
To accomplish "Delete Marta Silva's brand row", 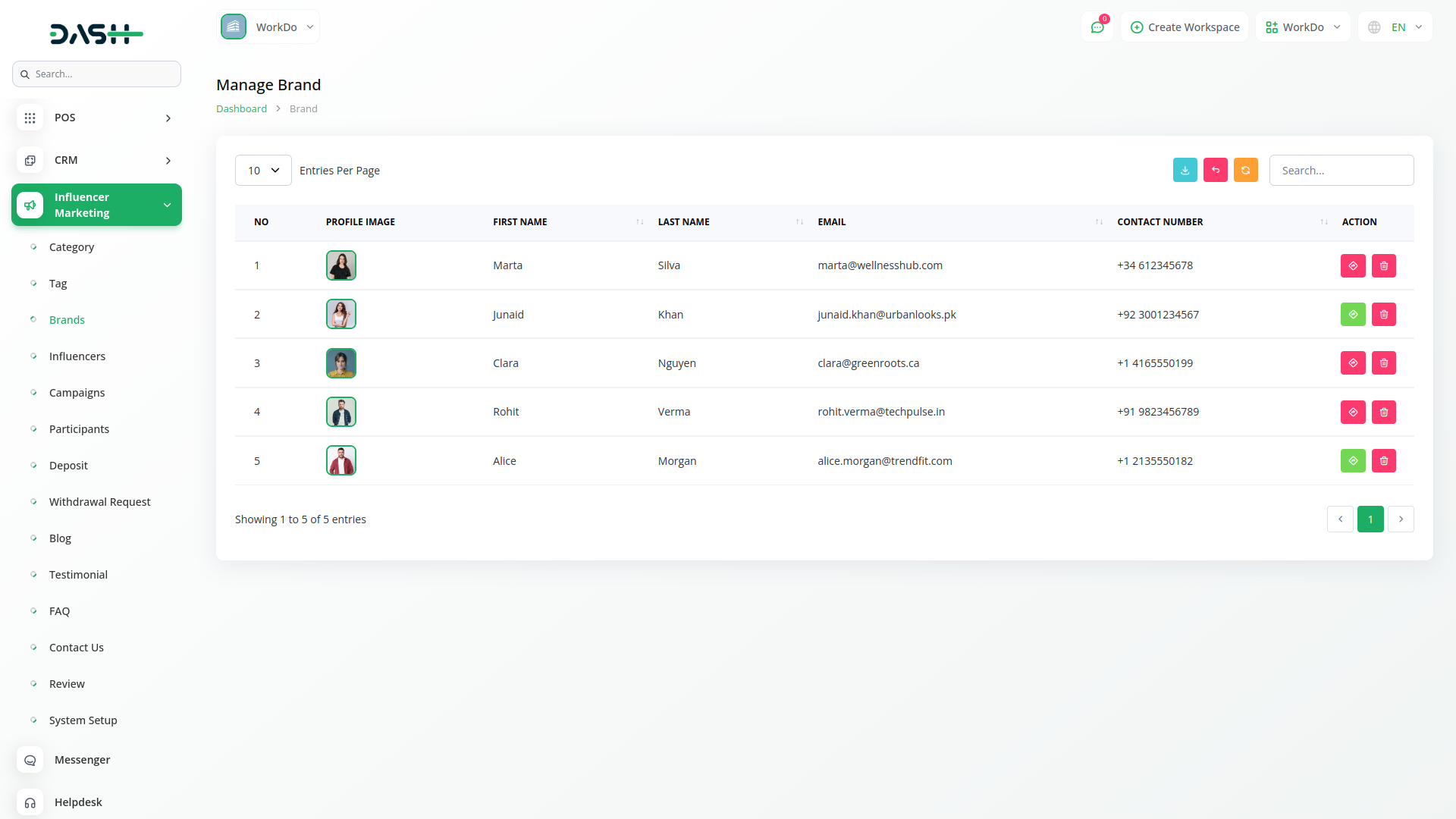I will pos(1383,265).
